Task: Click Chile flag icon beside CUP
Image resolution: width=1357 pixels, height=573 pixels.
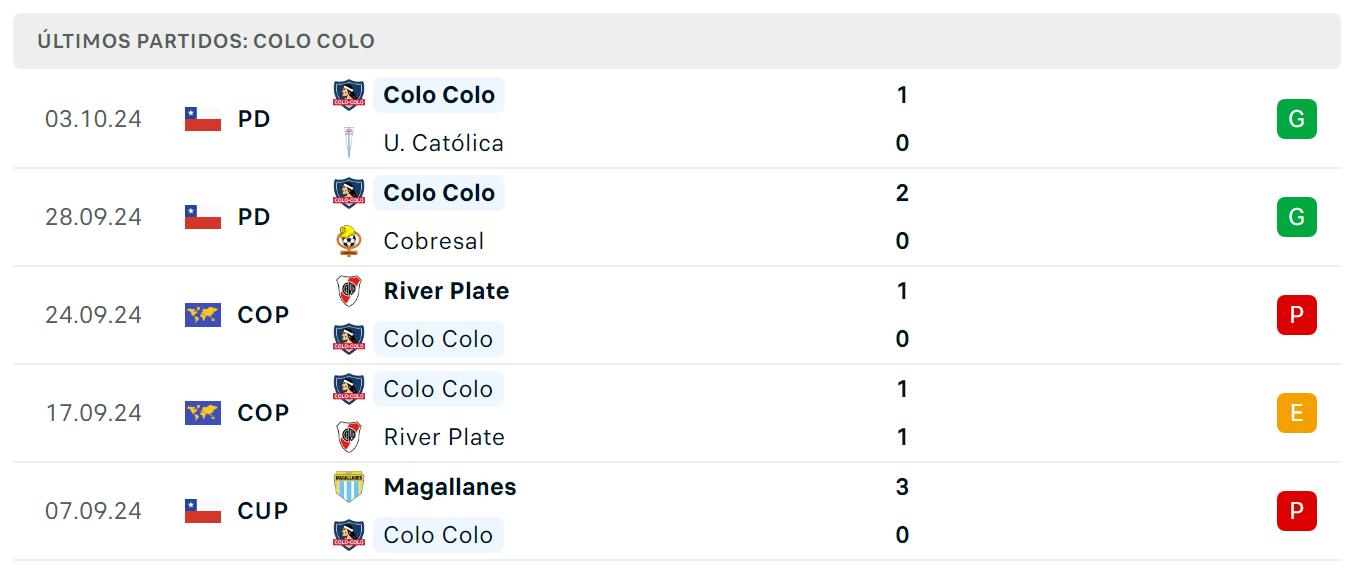Action: 203,511
